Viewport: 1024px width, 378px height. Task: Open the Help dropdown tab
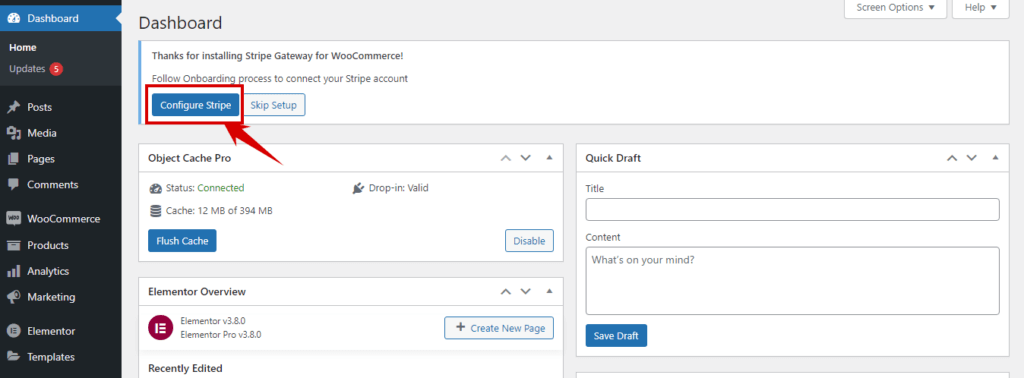coord(980,8)
